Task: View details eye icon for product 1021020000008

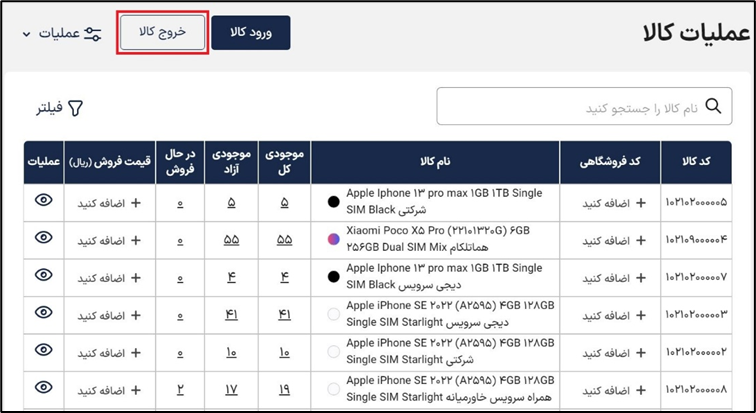Action: (43, 387)
